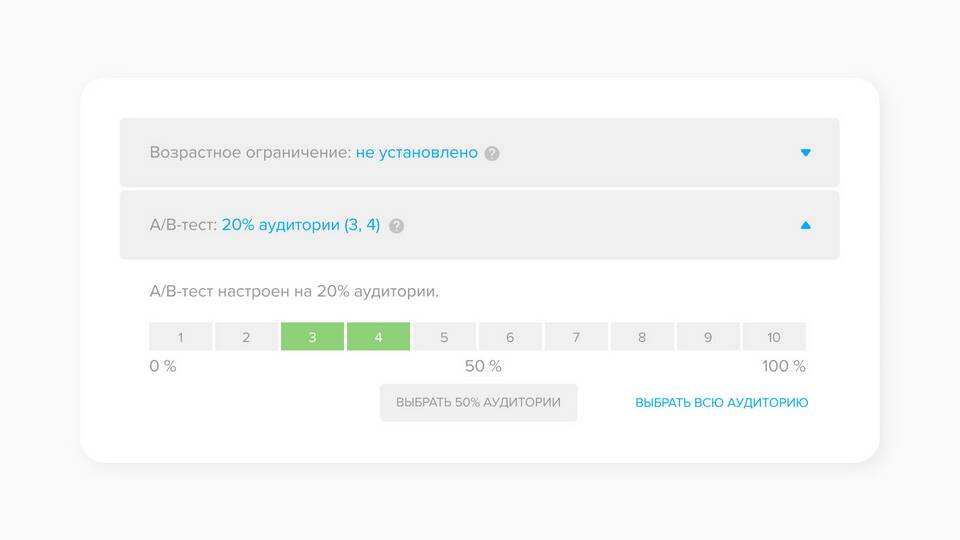The image size is (960, 540).
Task: Toggle audience segment 10
Action: [x=774, y=337]
